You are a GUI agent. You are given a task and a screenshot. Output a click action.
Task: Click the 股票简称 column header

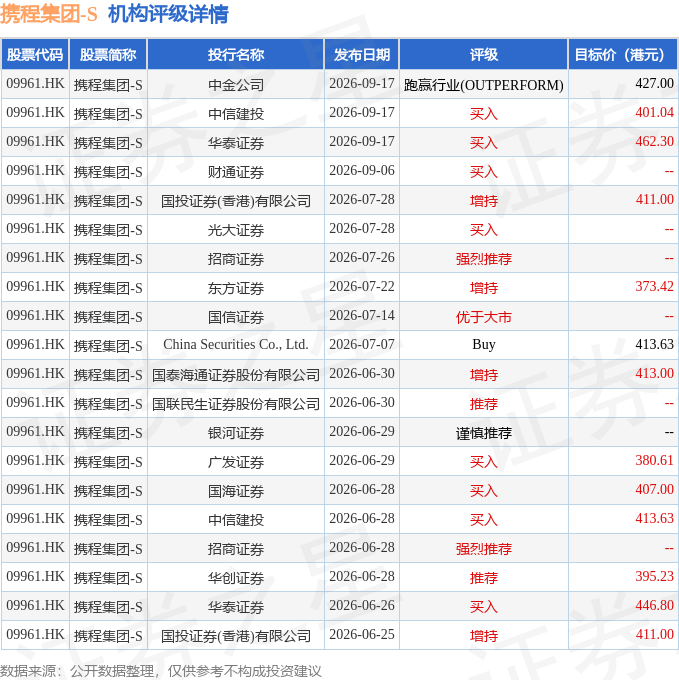tap(108, 55)
